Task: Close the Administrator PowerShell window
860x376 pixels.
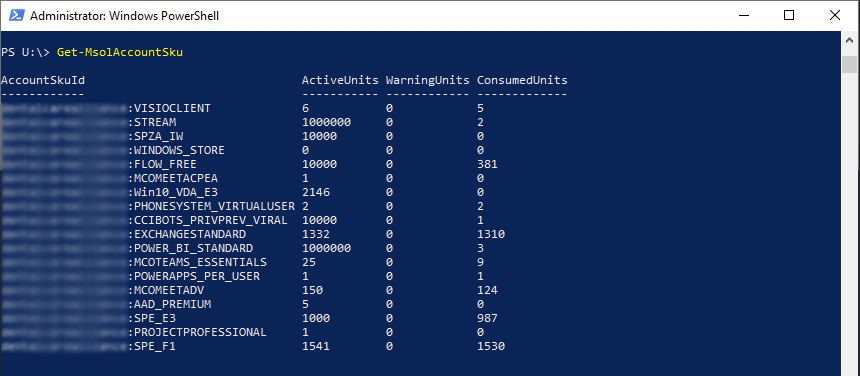Action: coord(835,15)
